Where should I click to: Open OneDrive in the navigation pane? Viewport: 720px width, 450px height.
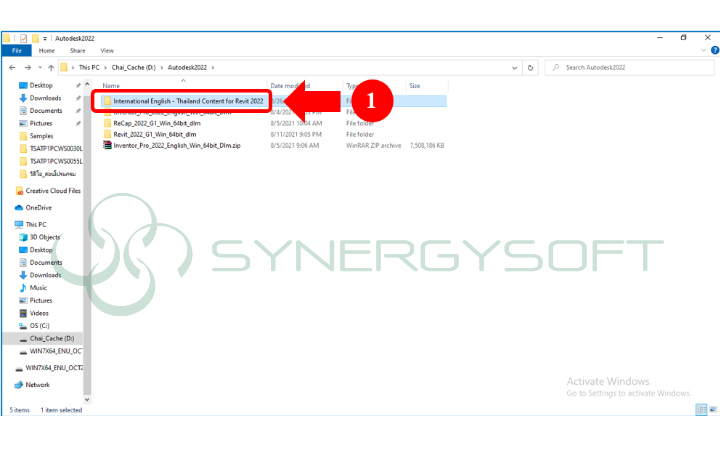click(39, 207)
